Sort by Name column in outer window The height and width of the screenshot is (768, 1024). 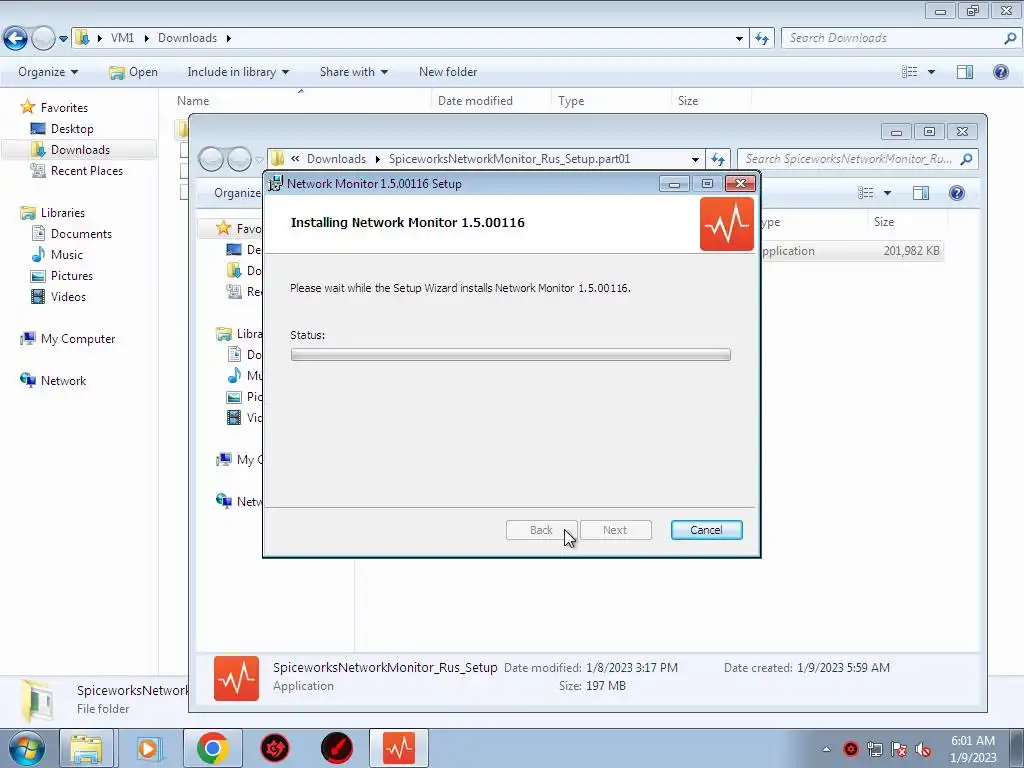pyautogui.click(x=193, y=101)
